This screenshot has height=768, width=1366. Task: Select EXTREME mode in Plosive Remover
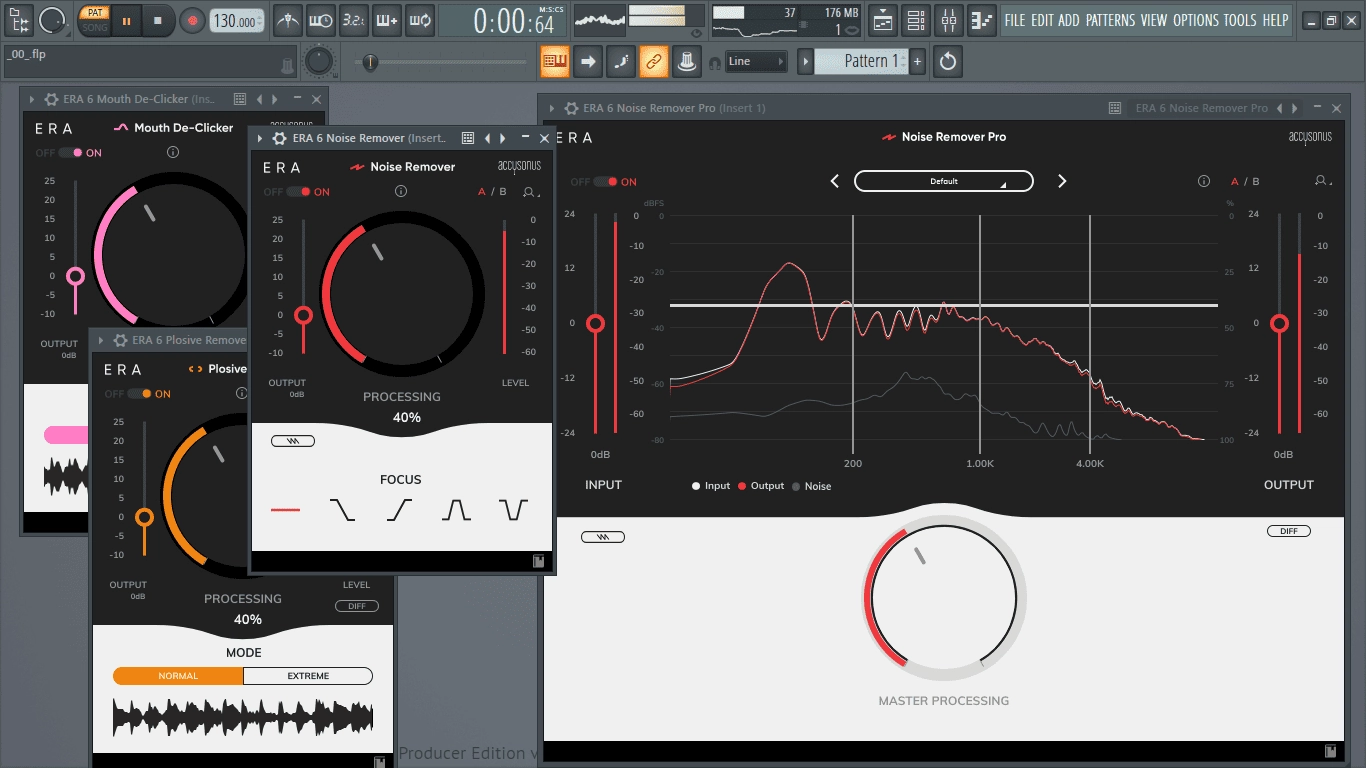click(x=308, y=676)
